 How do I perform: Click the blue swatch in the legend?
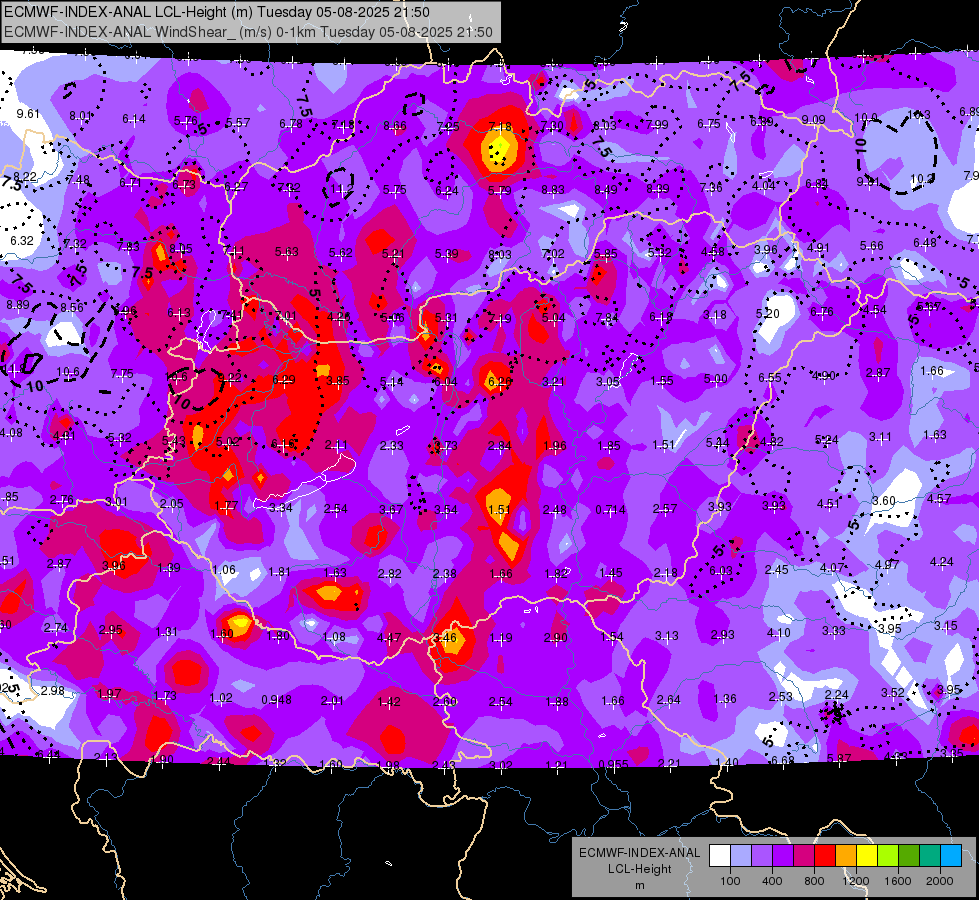tap(952, 856)
